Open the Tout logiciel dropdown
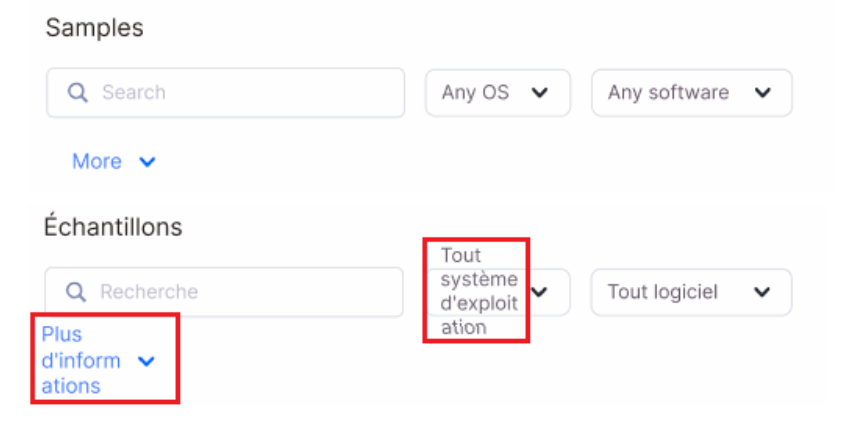Image resolution: width=862 pixels, height=431 pixels. click(690, 293)
